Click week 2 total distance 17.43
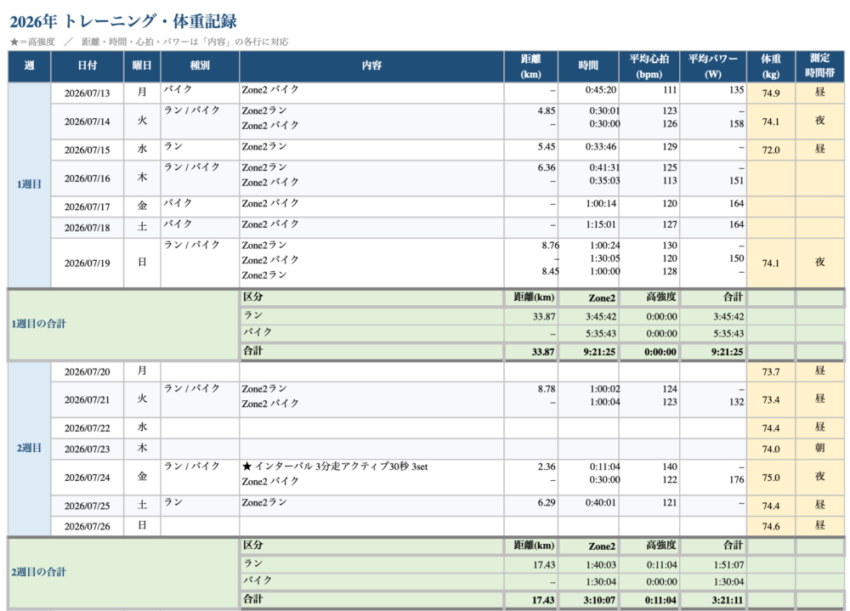This screenshot has height=611, width=850. click(531, 600)
